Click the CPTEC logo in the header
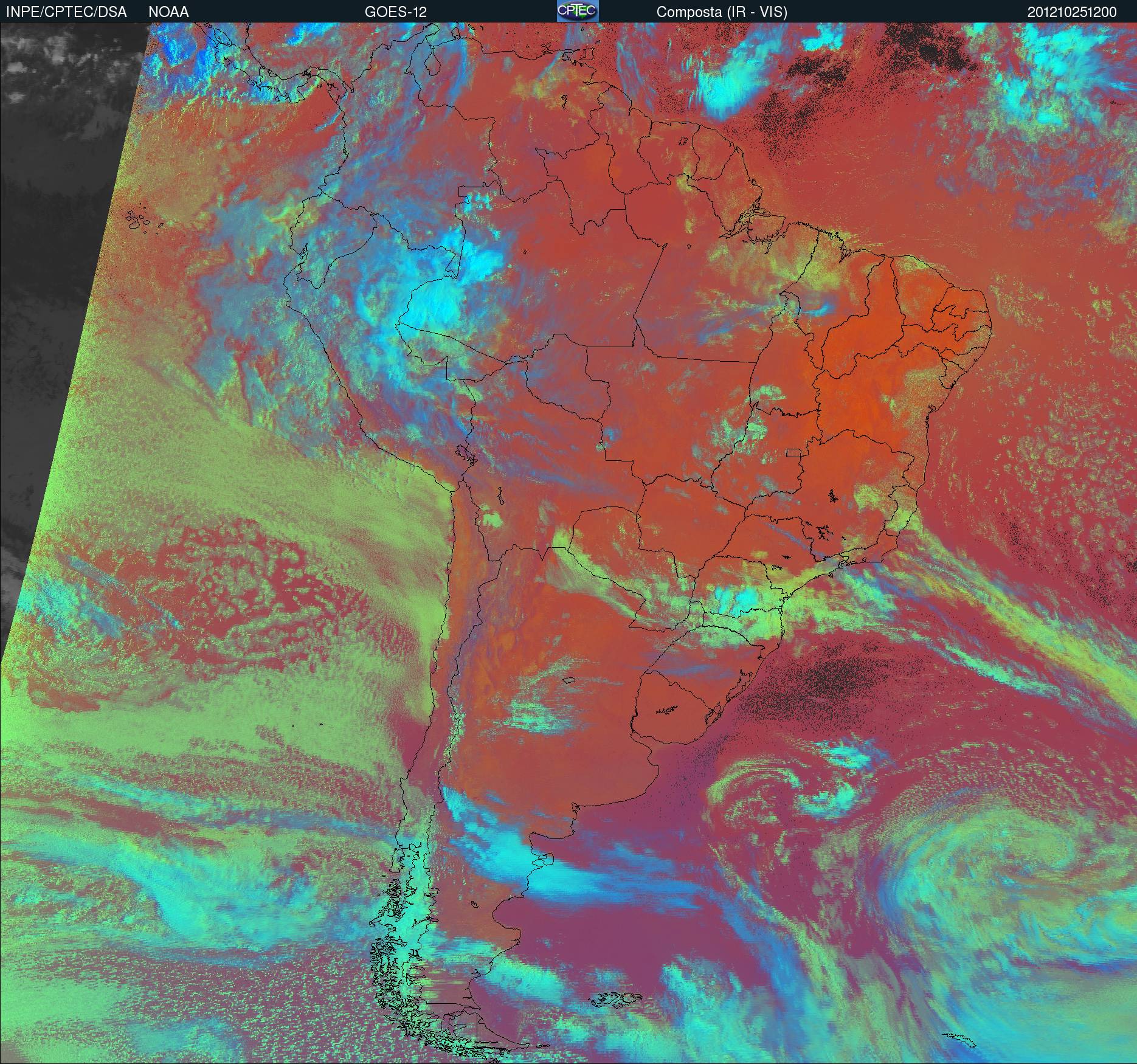 578,11
